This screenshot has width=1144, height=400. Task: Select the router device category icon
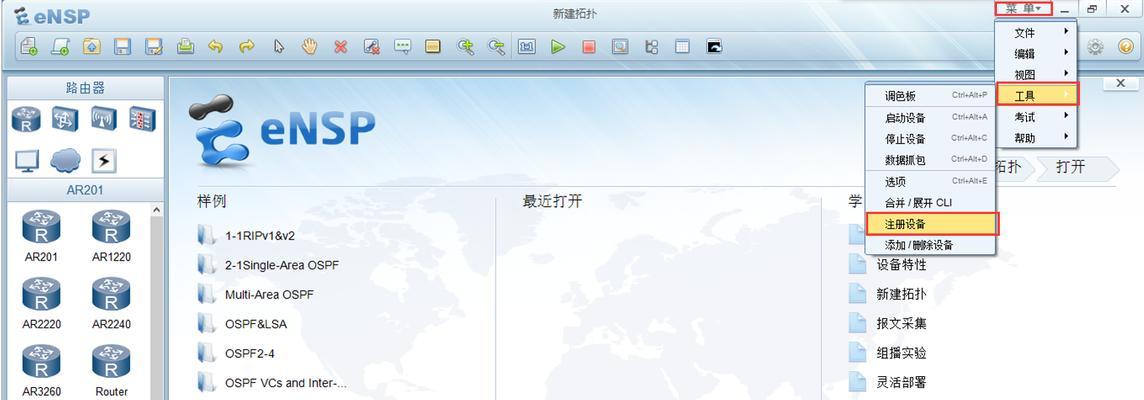[26, 119]
